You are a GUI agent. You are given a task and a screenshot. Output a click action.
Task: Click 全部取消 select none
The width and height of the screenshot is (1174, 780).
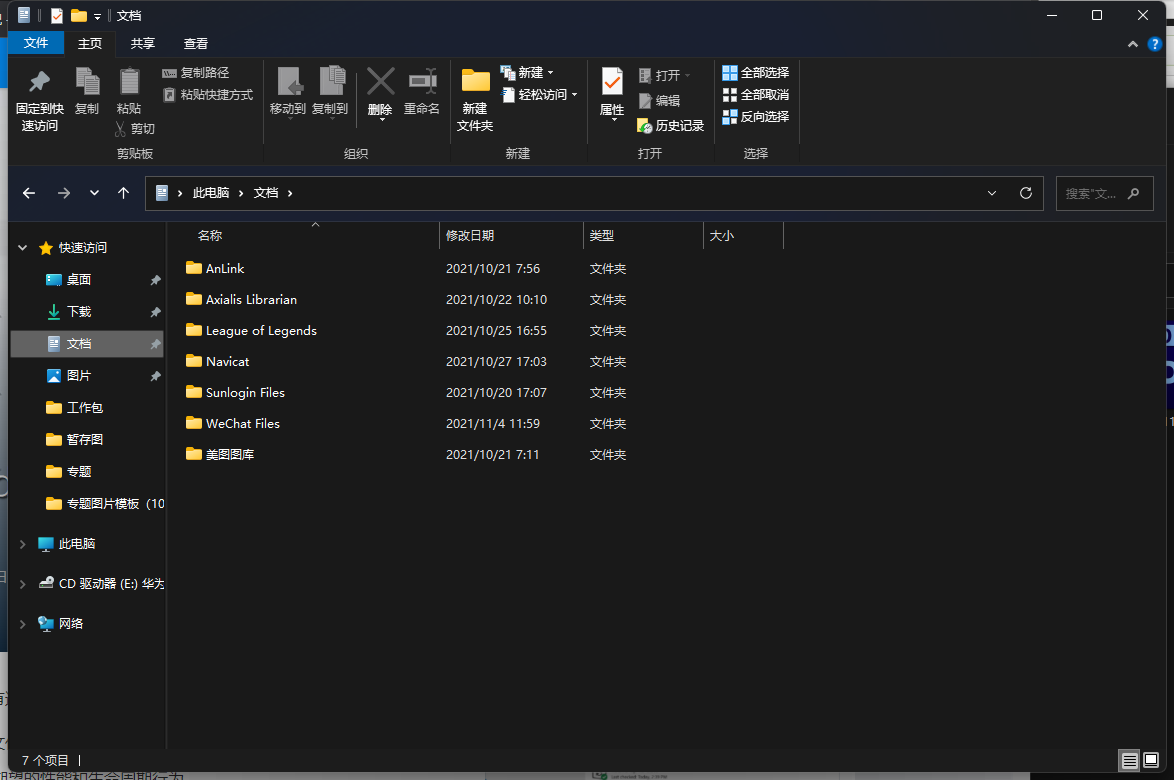tap(755, 95)
